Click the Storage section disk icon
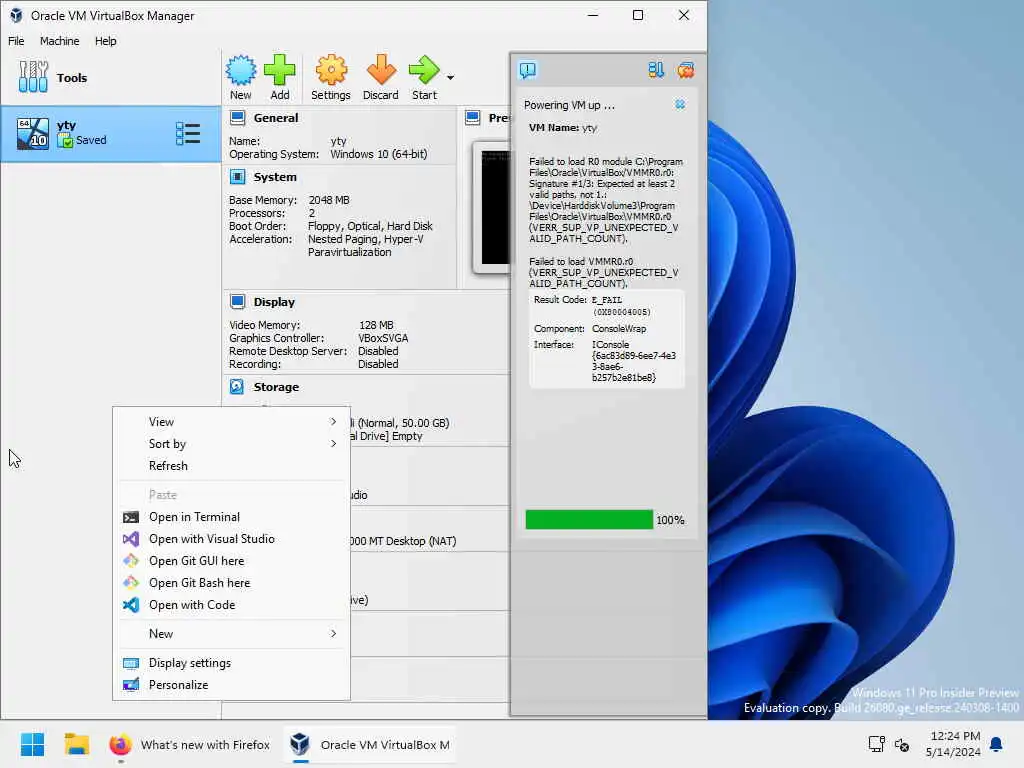The height and width of the screenshot is (768, 1024). pyautogui.click(x=237, y=387)
